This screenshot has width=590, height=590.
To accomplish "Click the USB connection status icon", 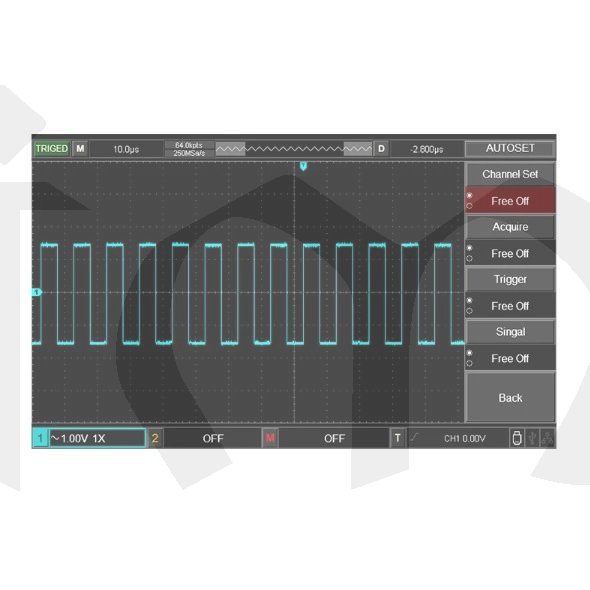I will click(x=532, y=438).
